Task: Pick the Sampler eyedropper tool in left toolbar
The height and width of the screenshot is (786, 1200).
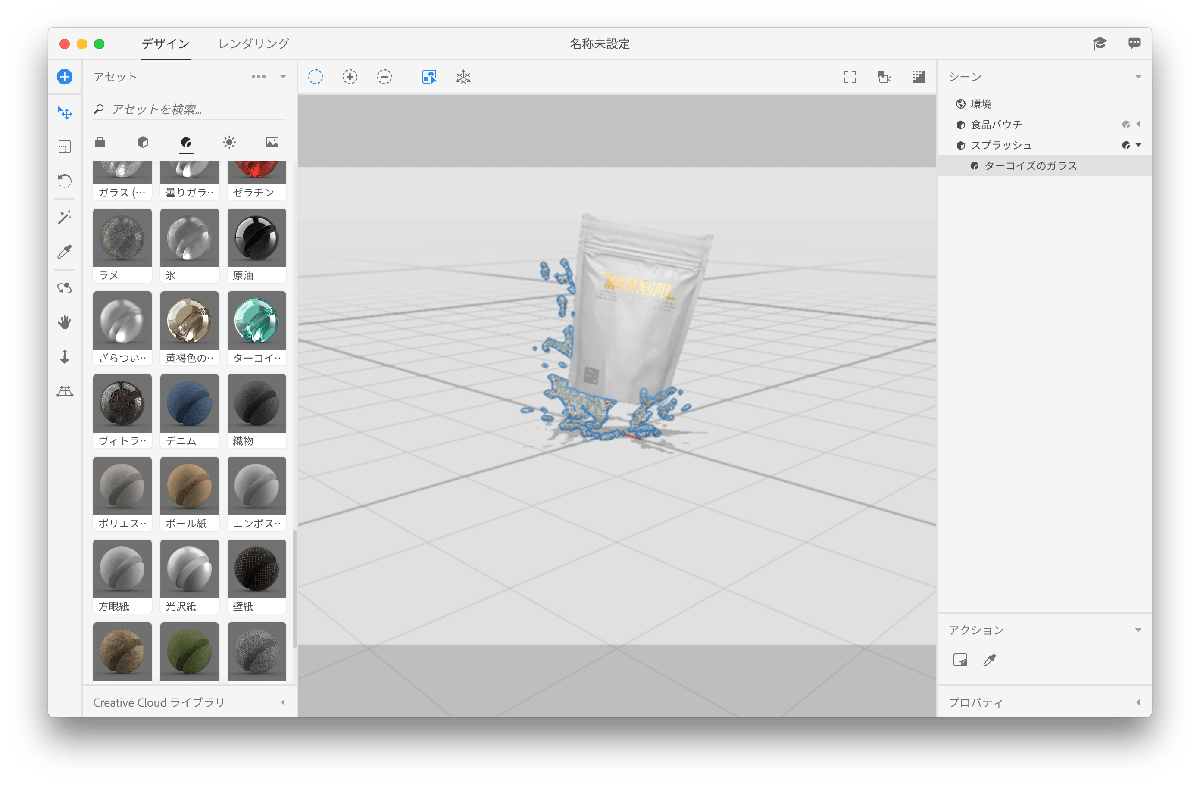Action: [64, 251]
